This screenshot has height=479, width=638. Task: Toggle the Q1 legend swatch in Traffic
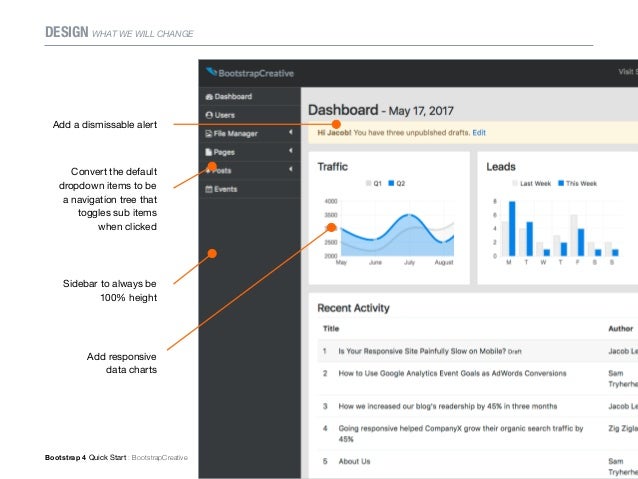coord(369,184)
